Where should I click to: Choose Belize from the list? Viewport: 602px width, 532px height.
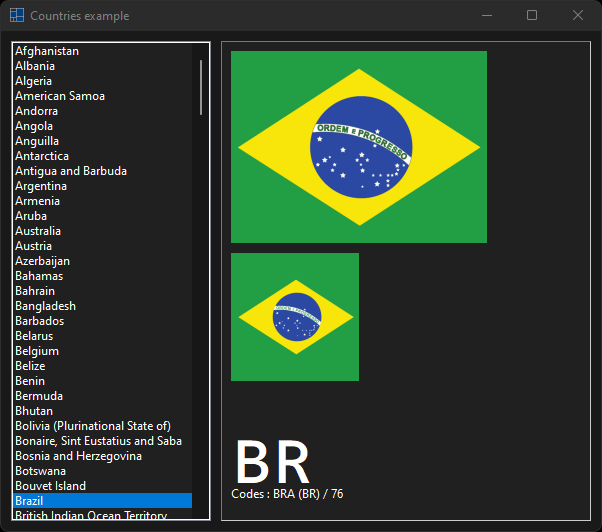pos(103,366)
